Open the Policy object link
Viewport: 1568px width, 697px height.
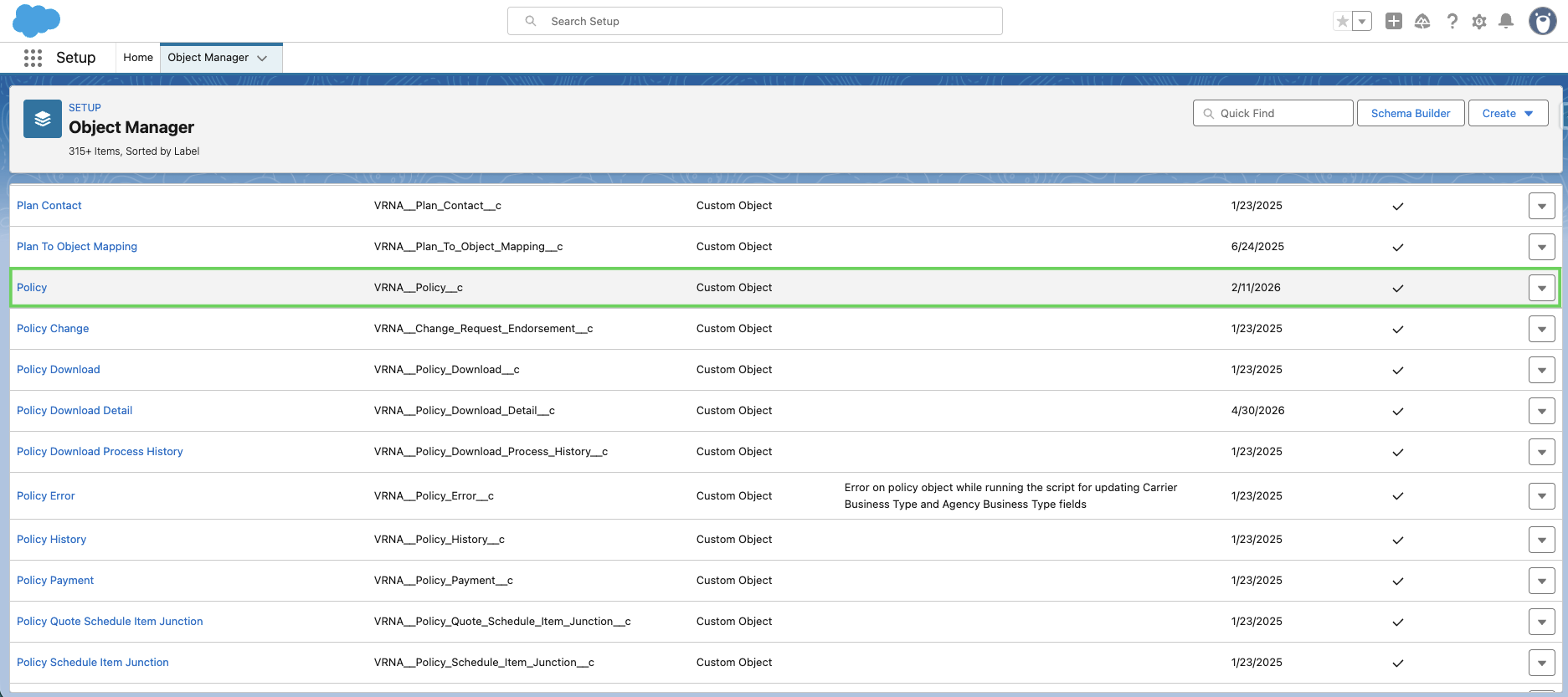(x=32, y=288)
